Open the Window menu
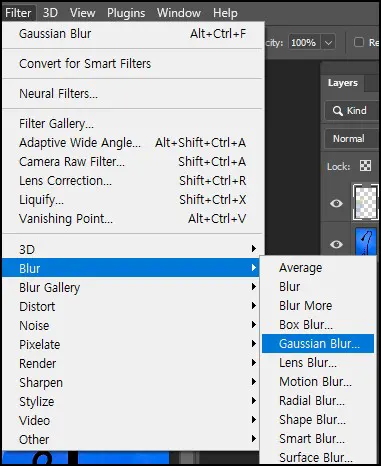 pyautogui.click(x=179, y=13)
